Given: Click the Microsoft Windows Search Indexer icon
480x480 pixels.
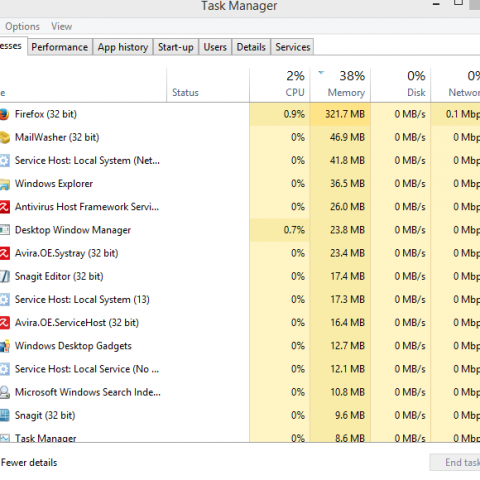Looking at the screenshot, I should [x=5, y=392].
